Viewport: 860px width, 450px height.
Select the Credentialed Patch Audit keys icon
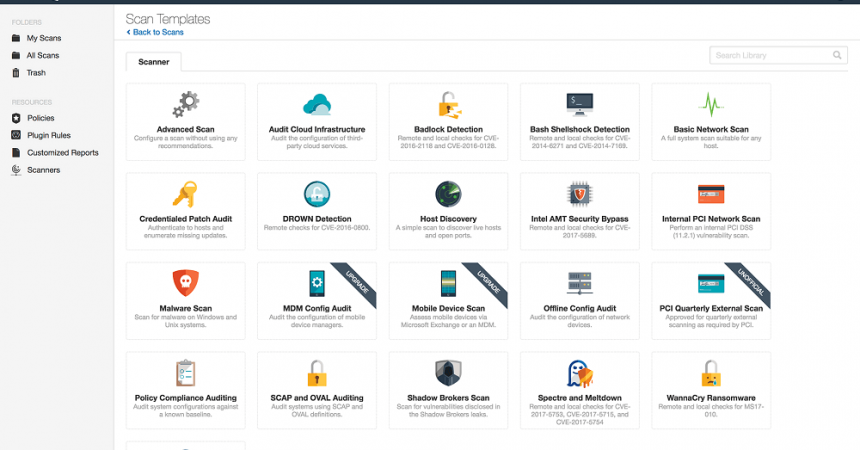(185, 194)
